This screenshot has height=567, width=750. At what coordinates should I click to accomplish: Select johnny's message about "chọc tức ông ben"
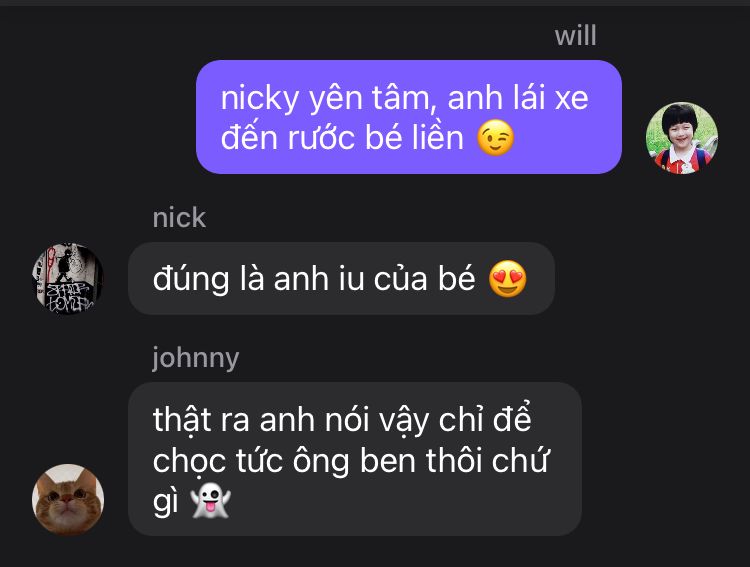355,459
